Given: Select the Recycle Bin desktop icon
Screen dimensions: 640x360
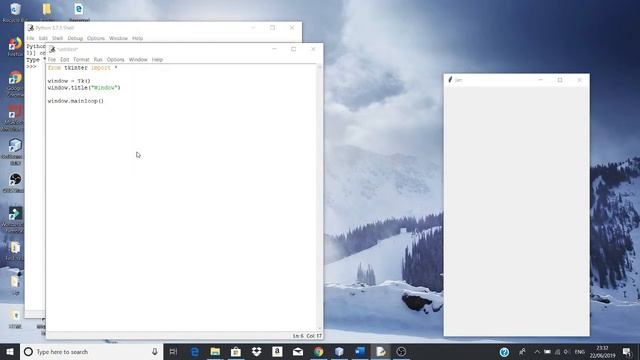Looking at the screenshot, I should point(15,11).
